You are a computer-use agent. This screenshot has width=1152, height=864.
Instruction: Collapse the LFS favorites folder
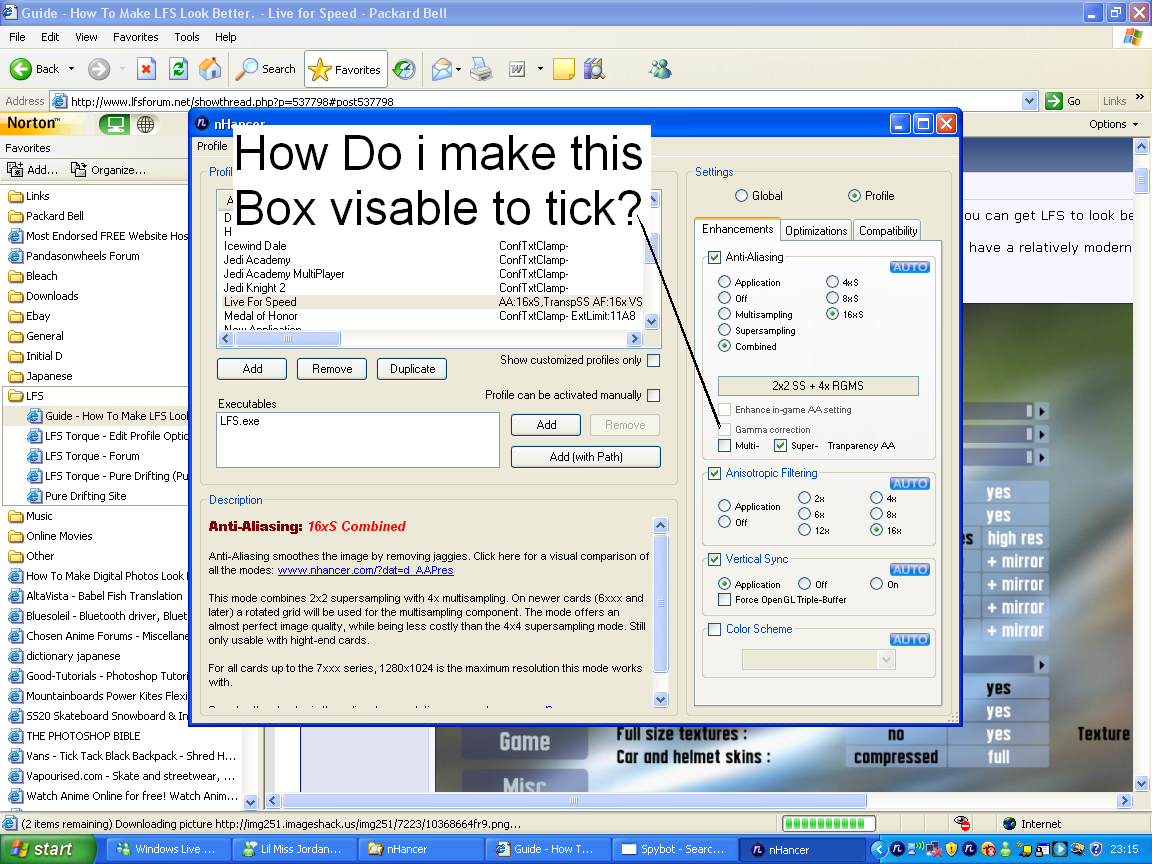pyautogui.click(x=26, y=396)
